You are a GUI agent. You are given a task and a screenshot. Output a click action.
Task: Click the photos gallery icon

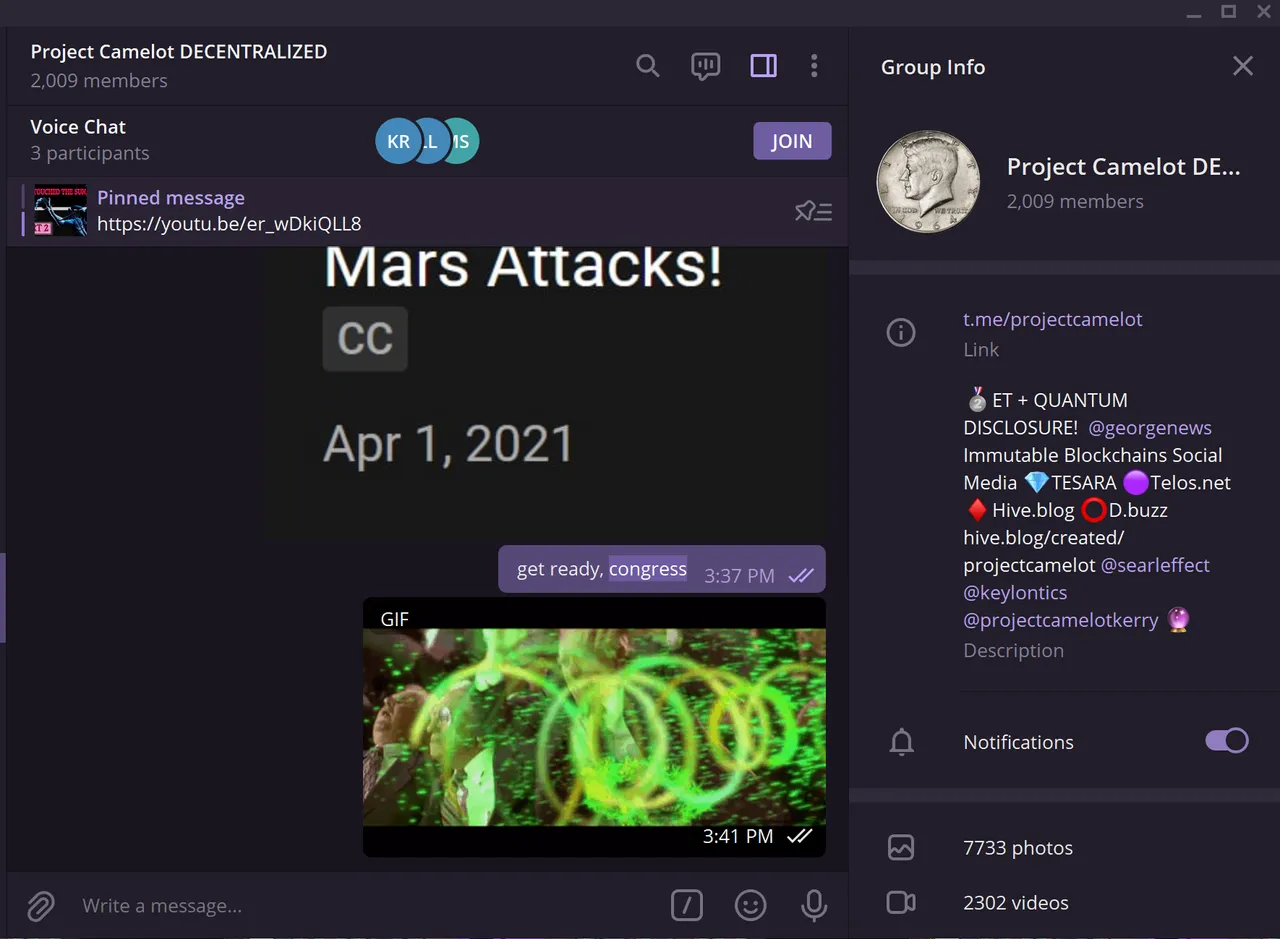pos(901,848)
